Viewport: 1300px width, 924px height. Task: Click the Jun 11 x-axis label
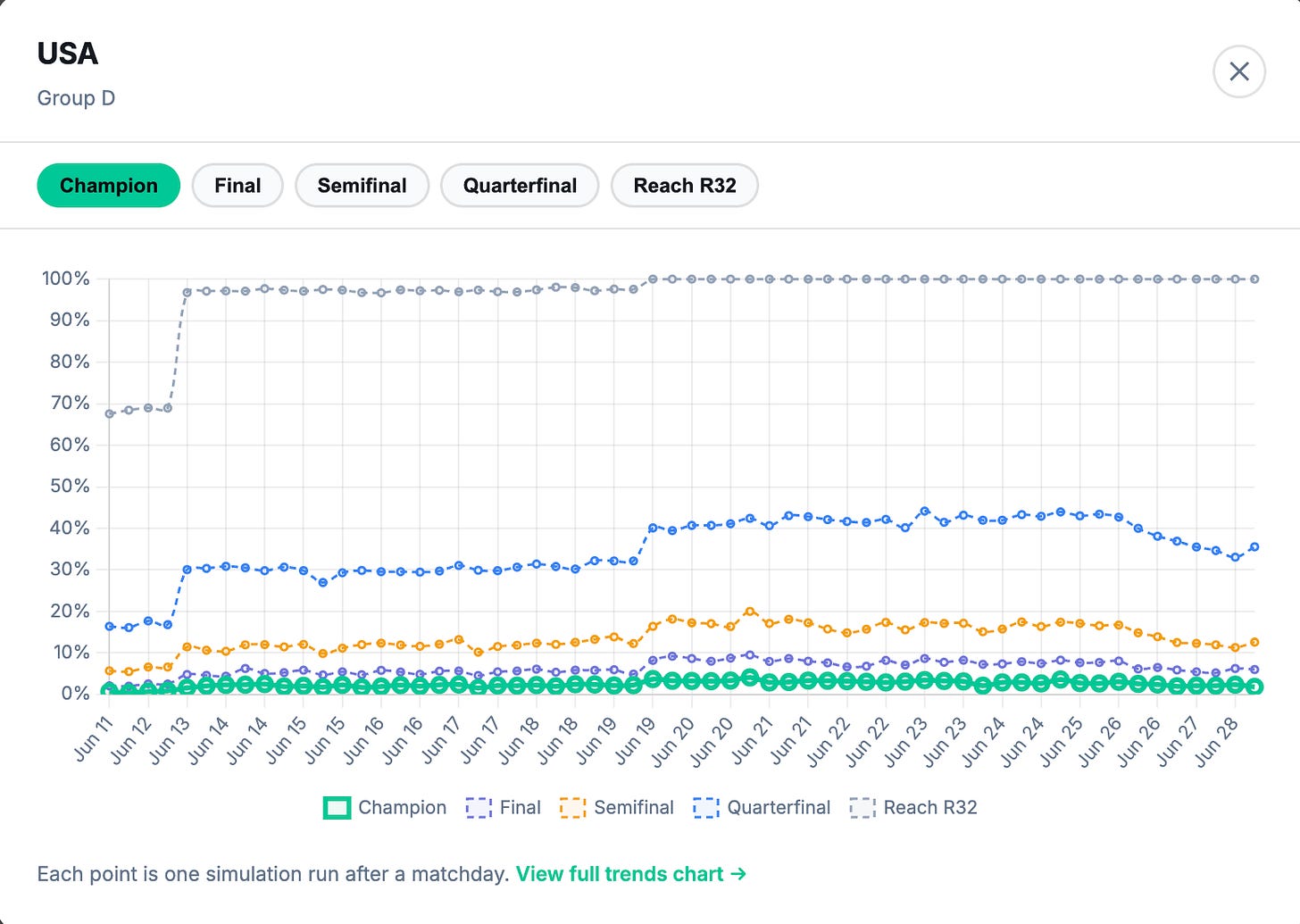coord(93,738)
